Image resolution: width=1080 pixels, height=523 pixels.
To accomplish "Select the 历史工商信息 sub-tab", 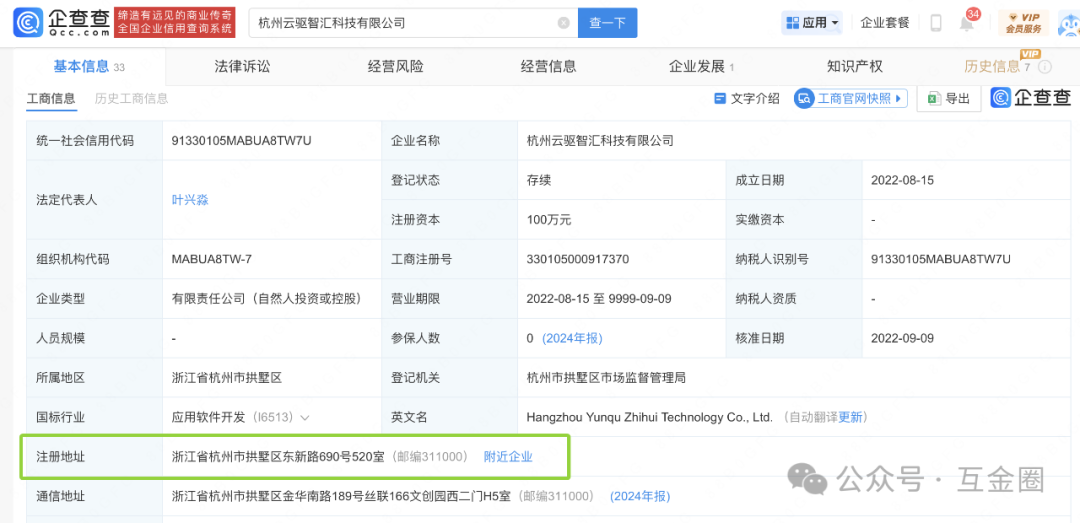I will point(131,98).
